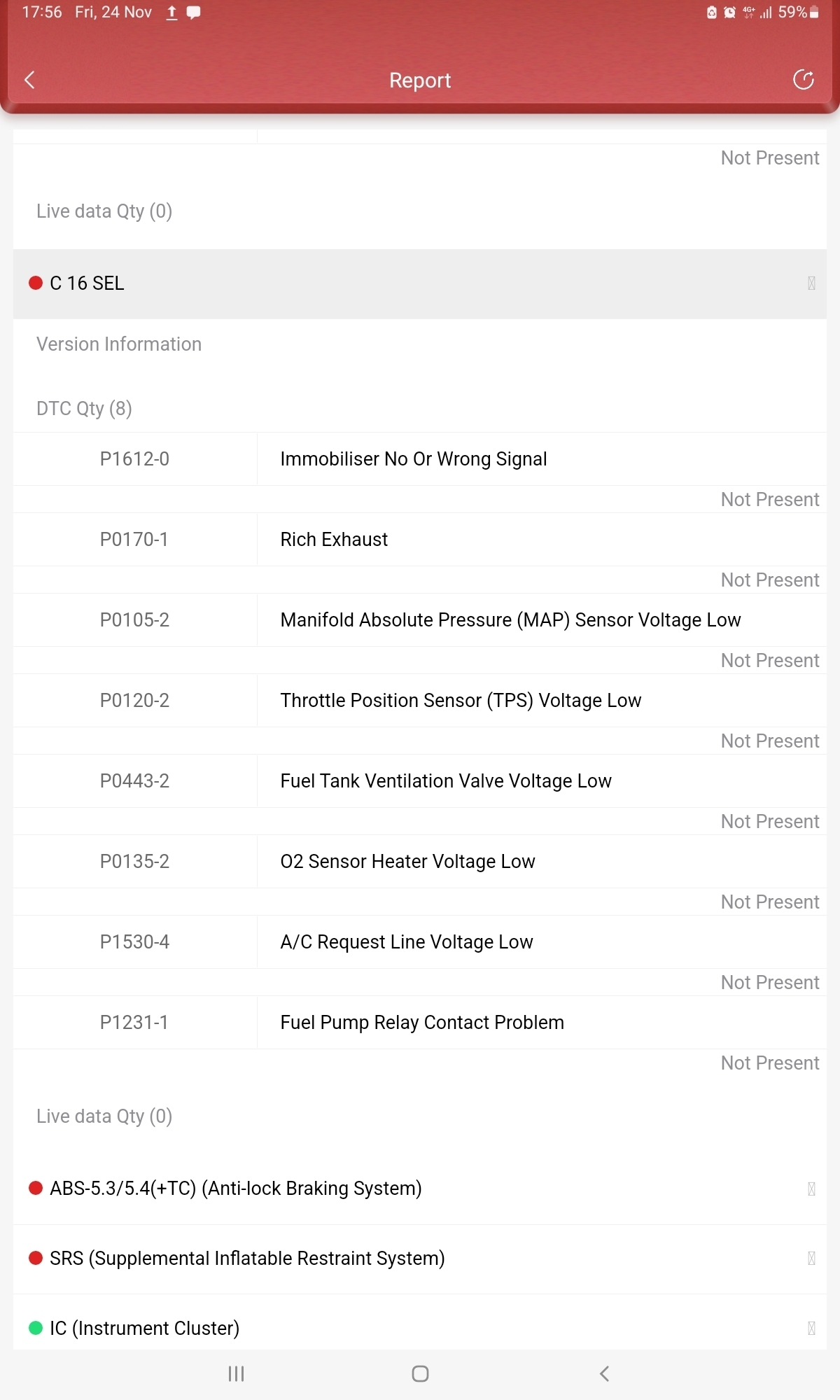Tap the red status dot beside C 16 SEL
The width and height of the screenshot is (840, 1400).
pyautogui.click(x=36, y=283)
